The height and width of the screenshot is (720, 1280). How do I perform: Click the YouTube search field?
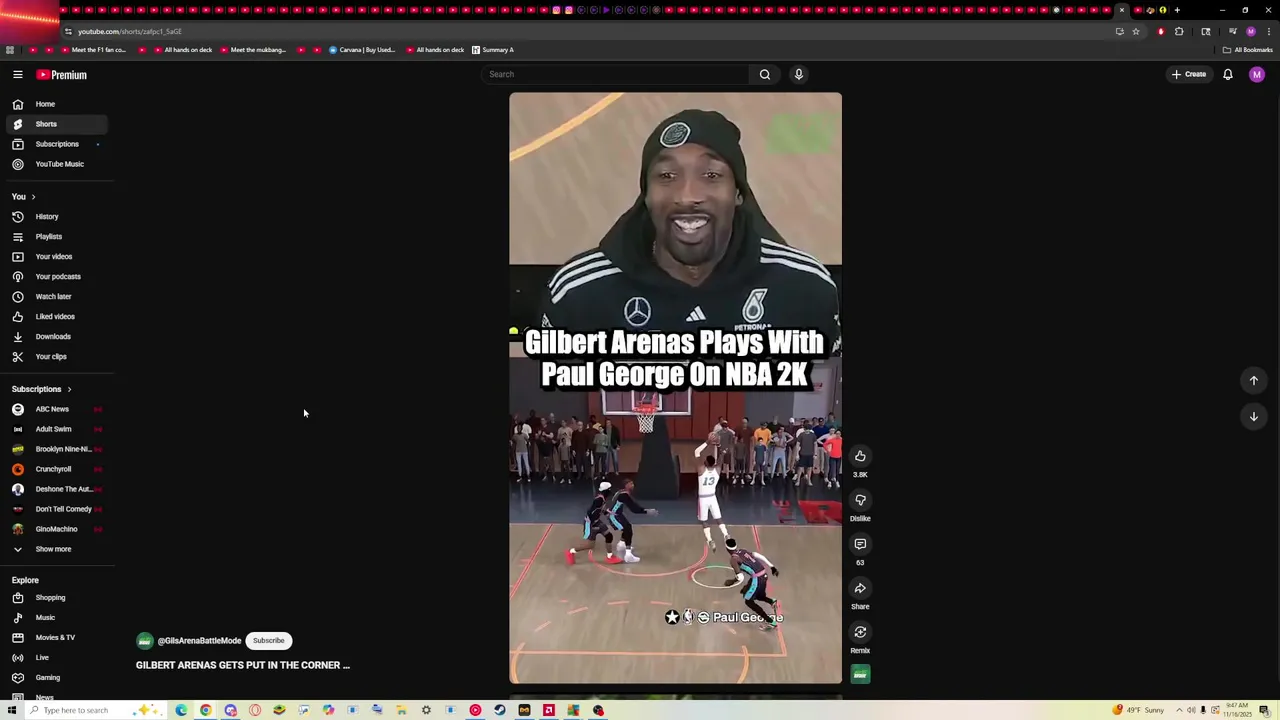[x=615, y=74]
